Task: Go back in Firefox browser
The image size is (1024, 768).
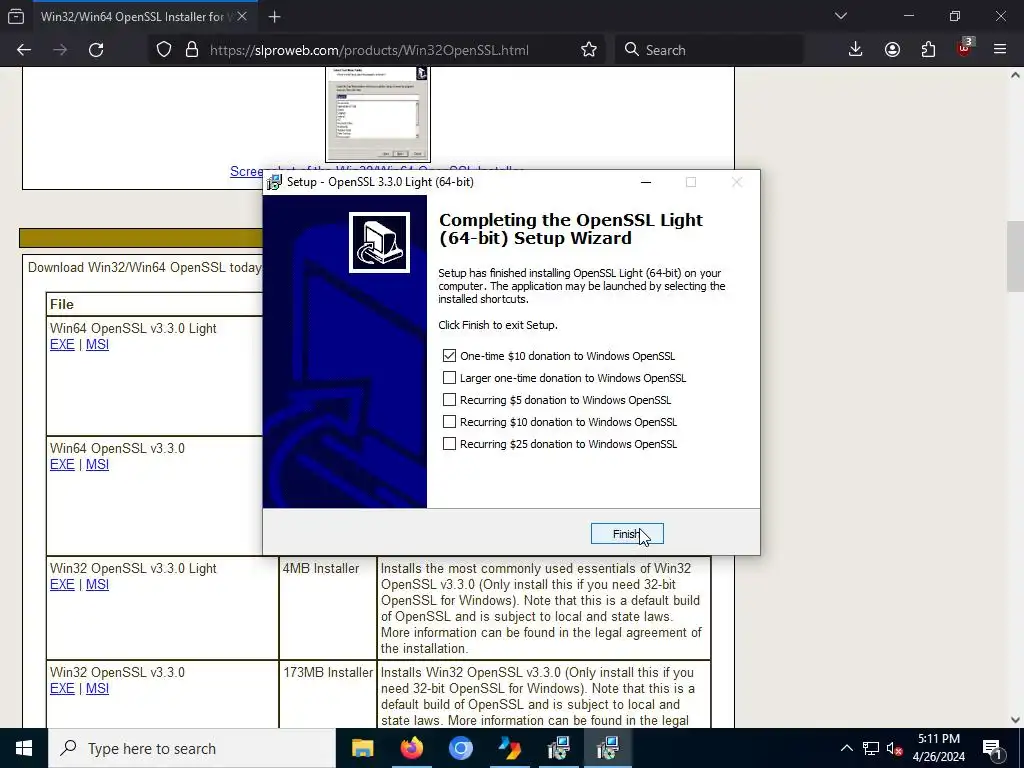Action: click(x=24, y=50)
